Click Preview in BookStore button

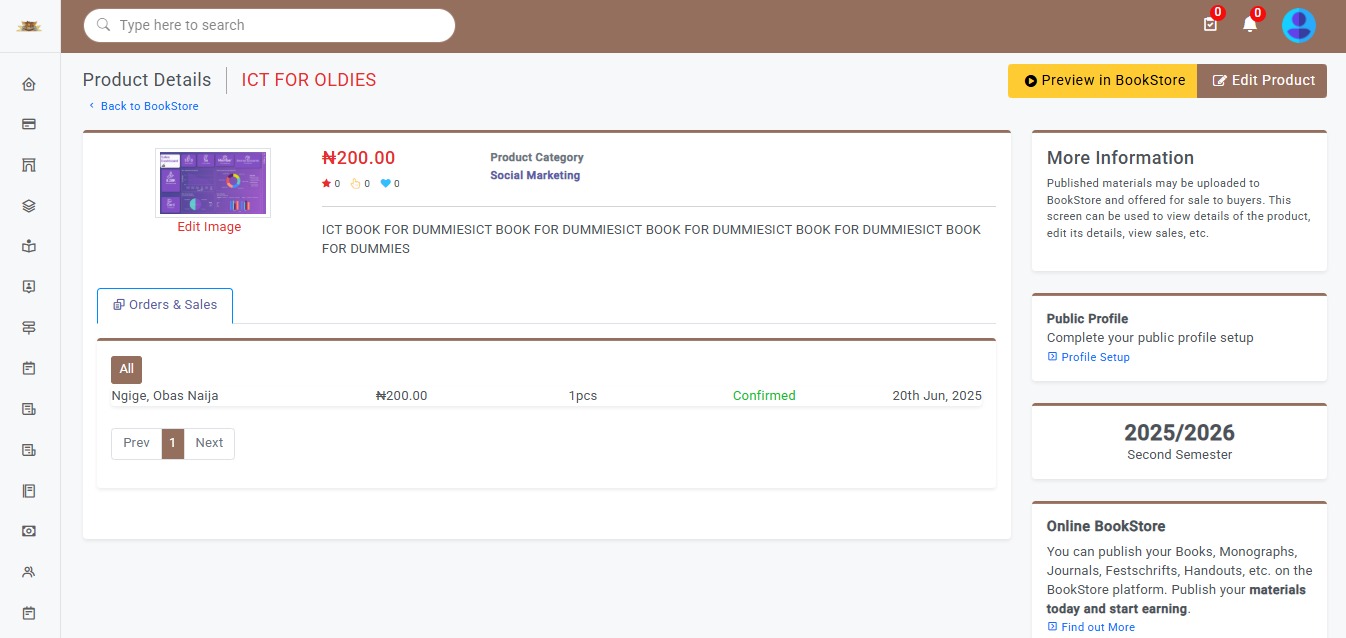pyautogui.click(x=1102, y=81)
